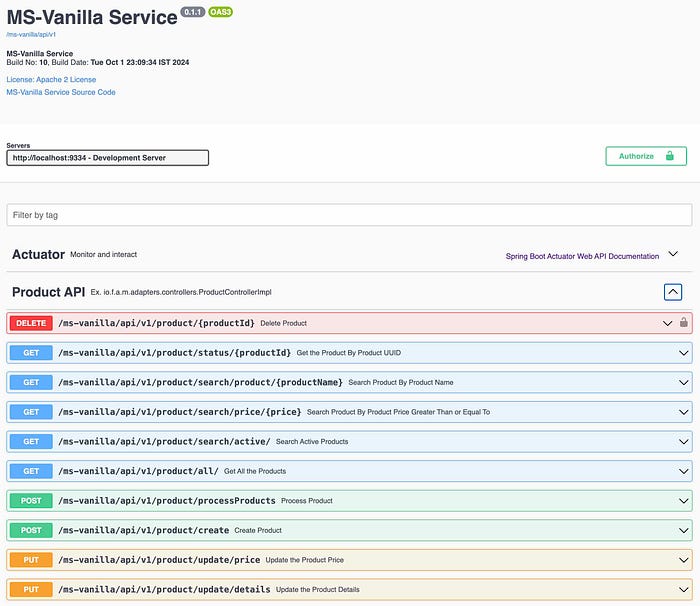700x606 pixels.
Task: Click the Authorize button
Action: [x=646, y=156]
